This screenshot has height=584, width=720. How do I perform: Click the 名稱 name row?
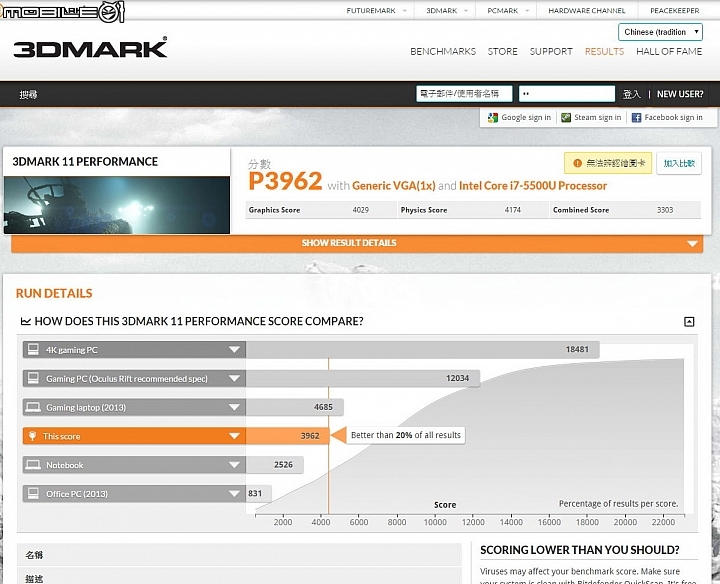[x=239, y=555]
